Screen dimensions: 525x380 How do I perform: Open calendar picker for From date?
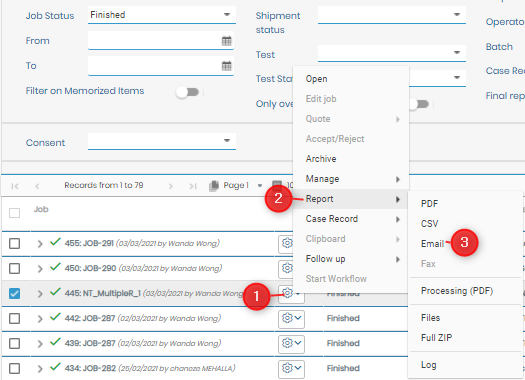pos(226,41)
